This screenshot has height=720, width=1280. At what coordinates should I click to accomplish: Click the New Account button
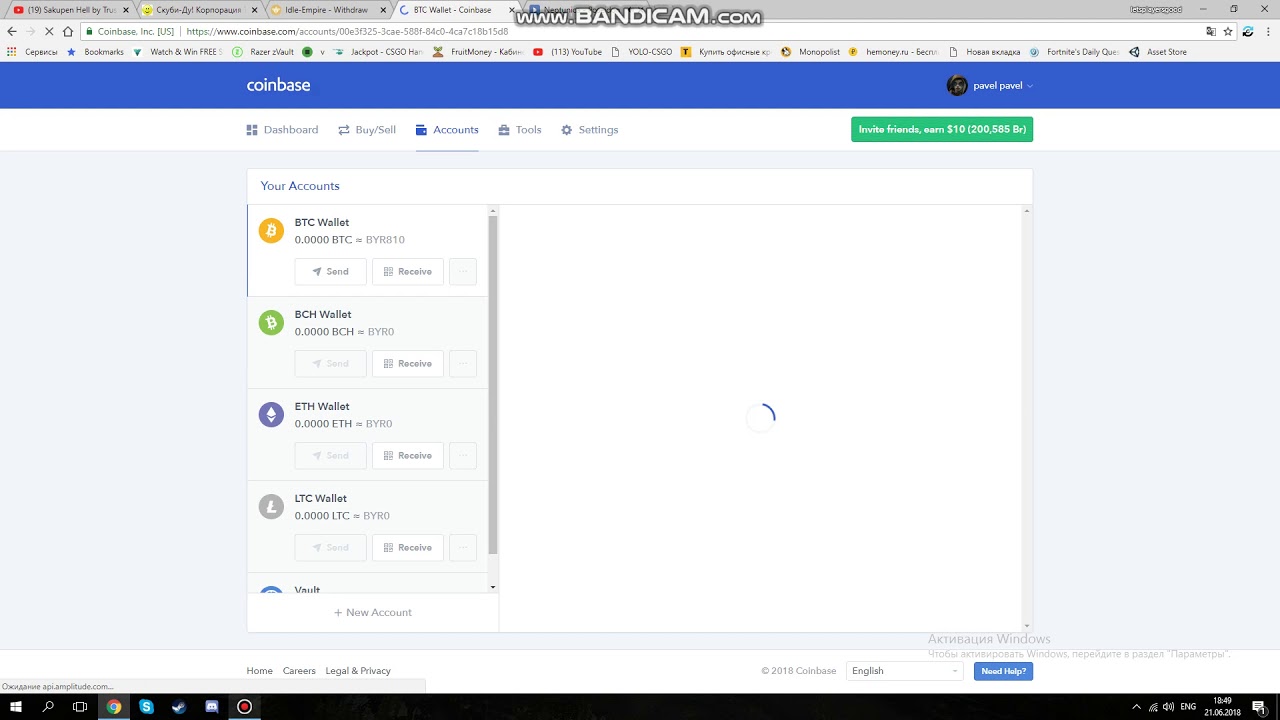(373, 612)
